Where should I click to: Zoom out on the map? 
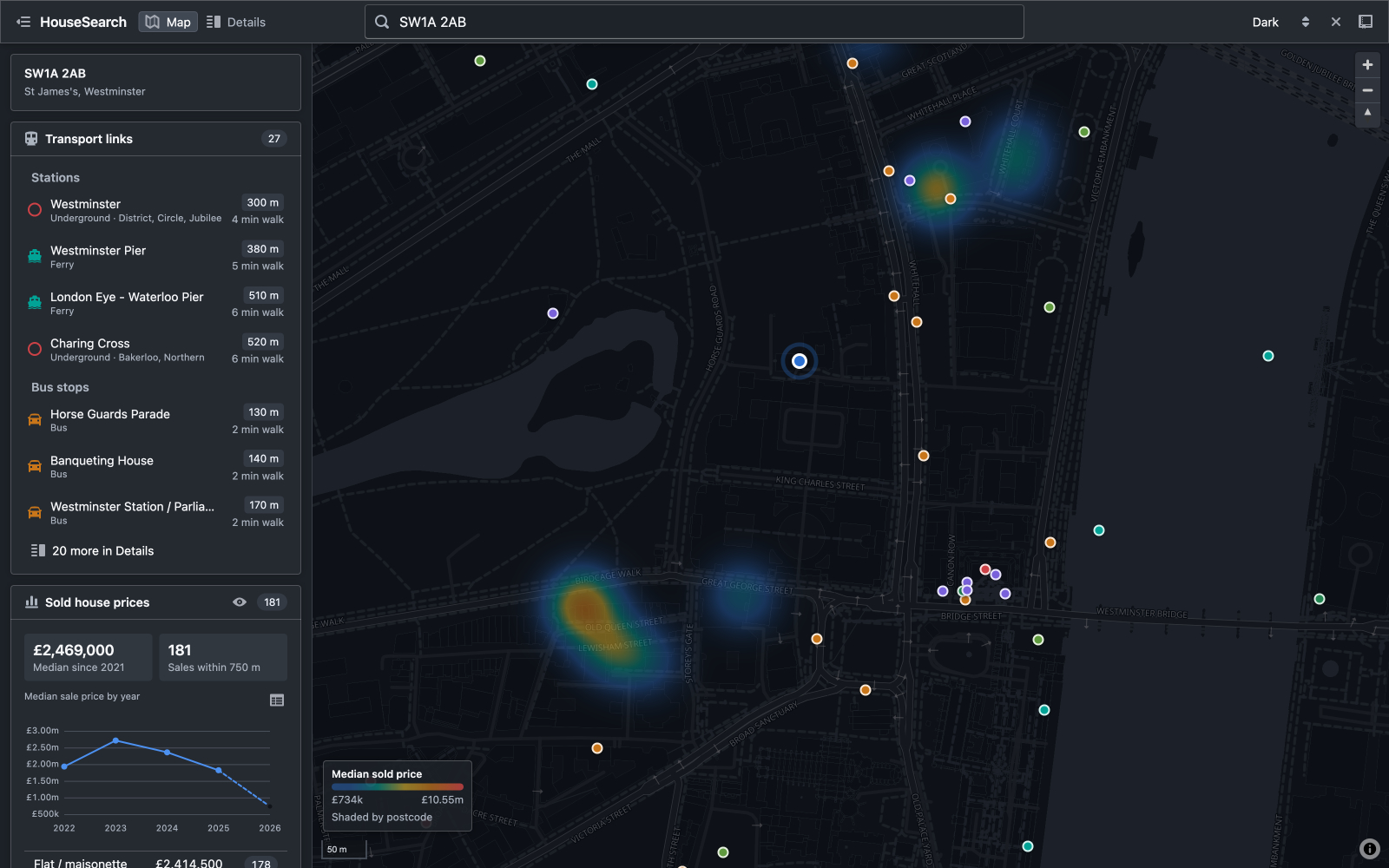click(1367, 89)
